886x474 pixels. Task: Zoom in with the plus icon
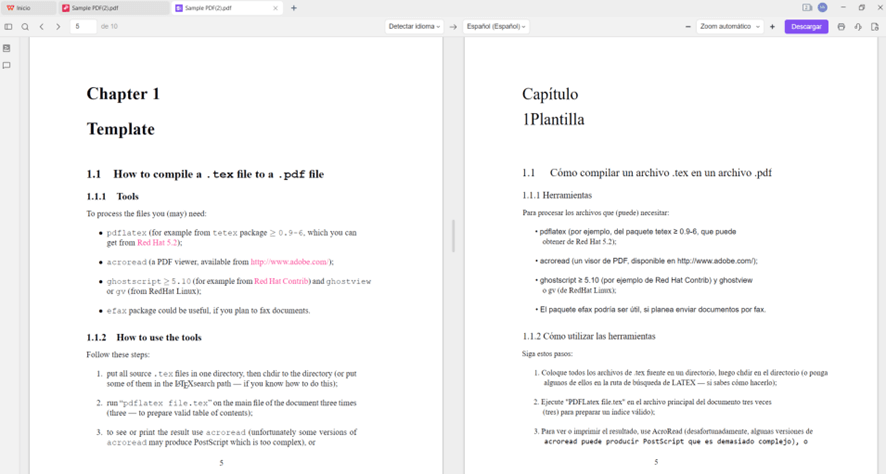(772, 27)
